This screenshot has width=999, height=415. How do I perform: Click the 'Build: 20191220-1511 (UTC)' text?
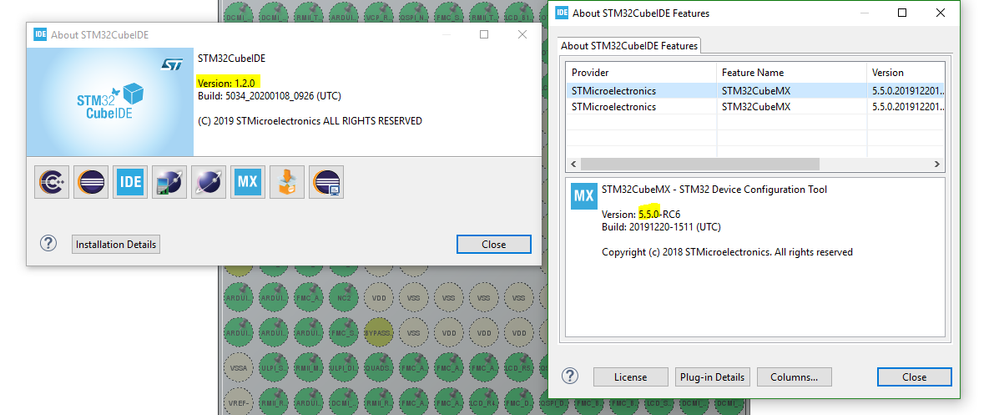coord(661,227)
